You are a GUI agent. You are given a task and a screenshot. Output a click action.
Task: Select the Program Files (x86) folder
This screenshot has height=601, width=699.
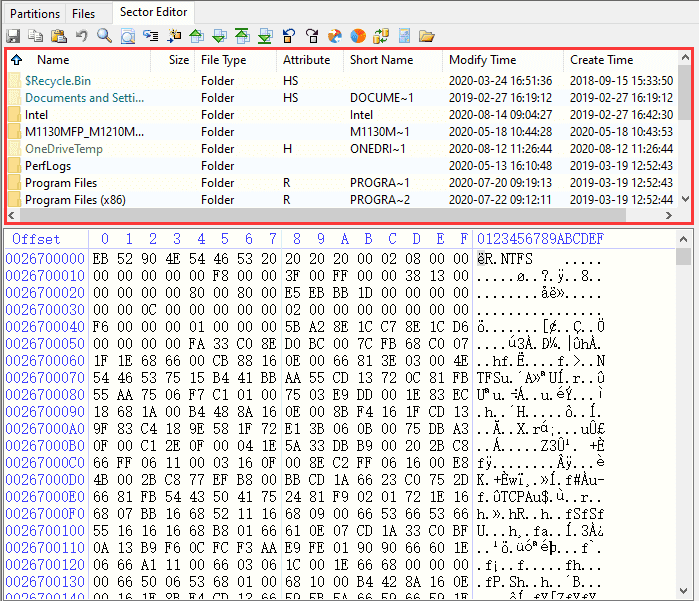coord(75,200)
